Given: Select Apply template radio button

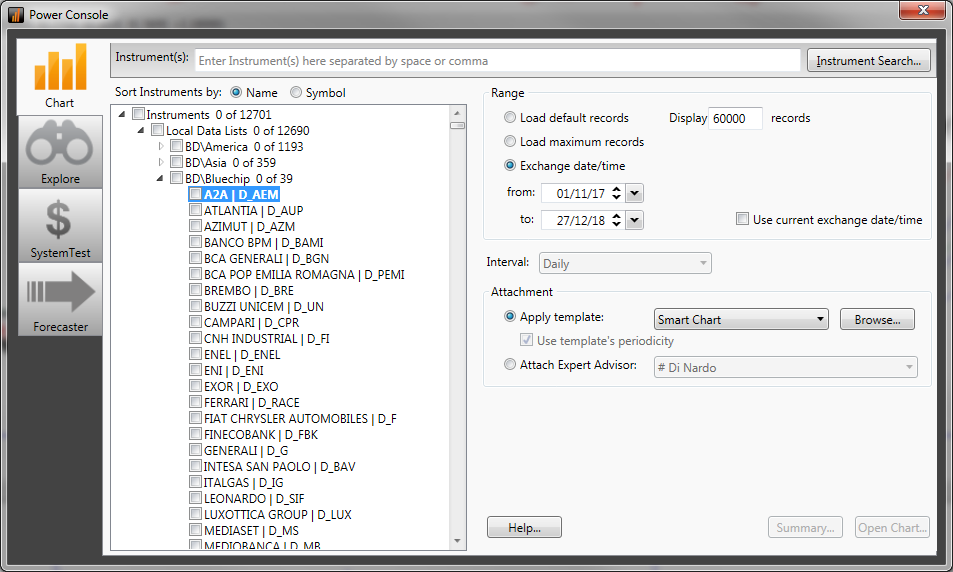Looking at the screenshot, I should pos(510,316).
